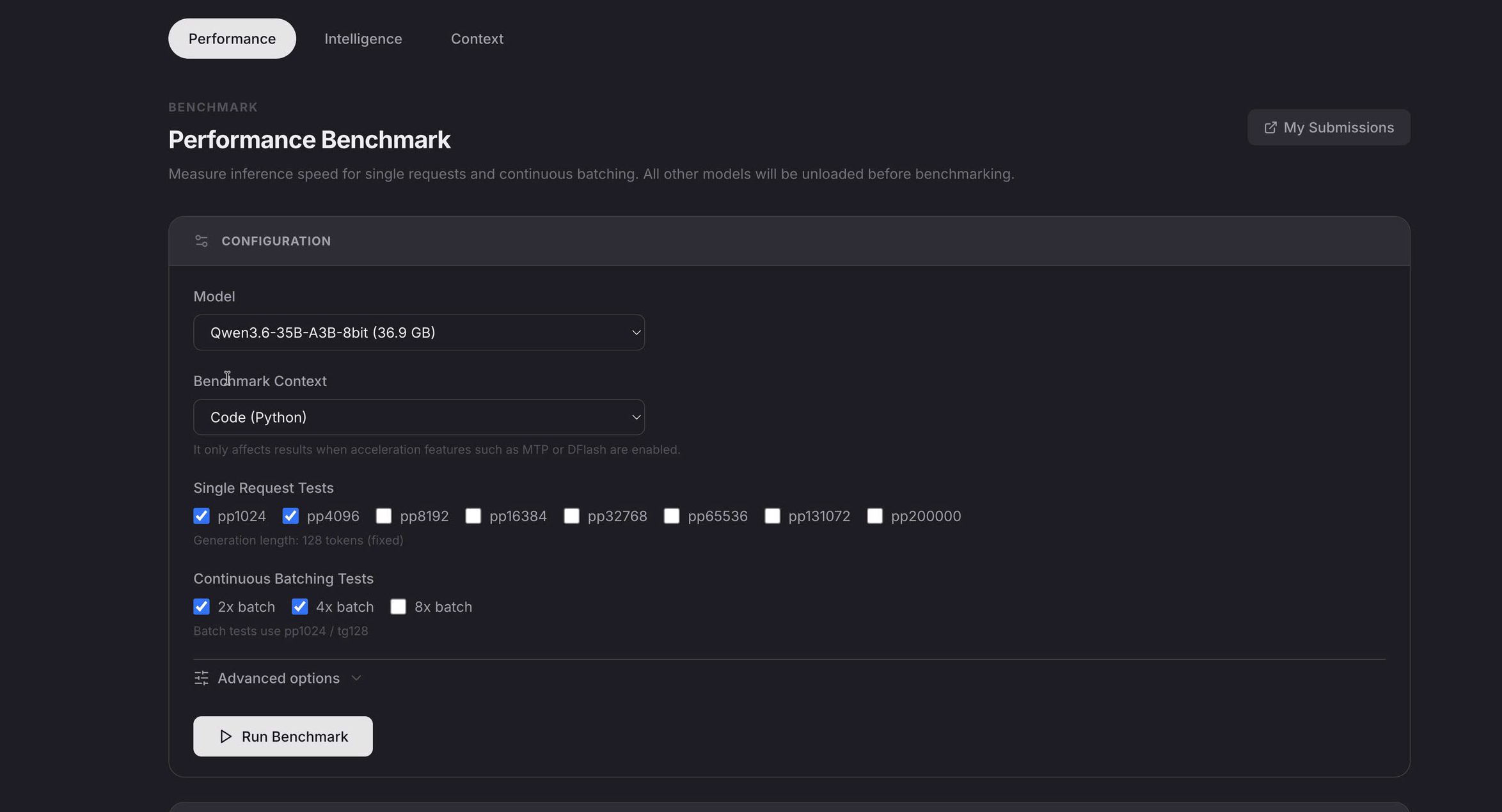Enable the pp16384 test checkbox

point(473,516)
